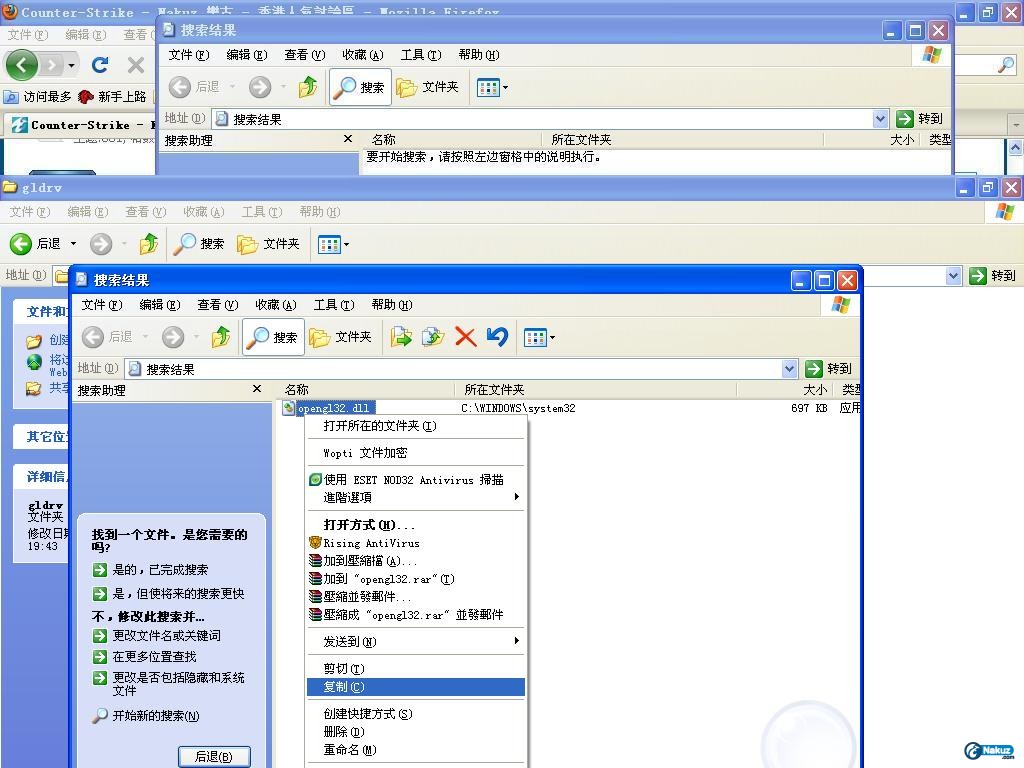Toggle the 搜索 magnifier button in front window
Viewport: 1024px width, 768px height.
(274, 337)
